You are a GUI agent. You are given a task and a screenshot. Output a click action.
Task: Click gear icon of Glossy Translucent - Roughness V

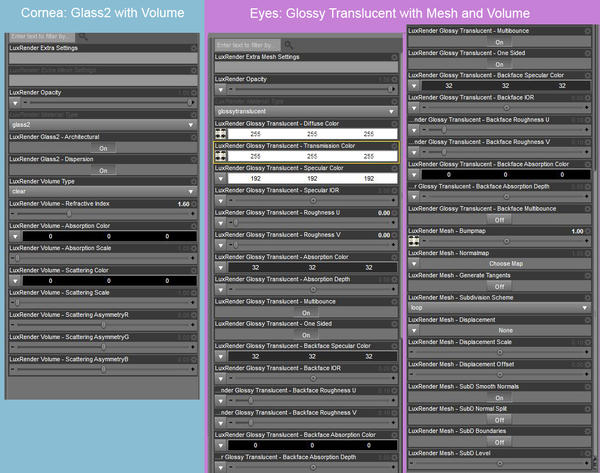(x=394, y=235)
